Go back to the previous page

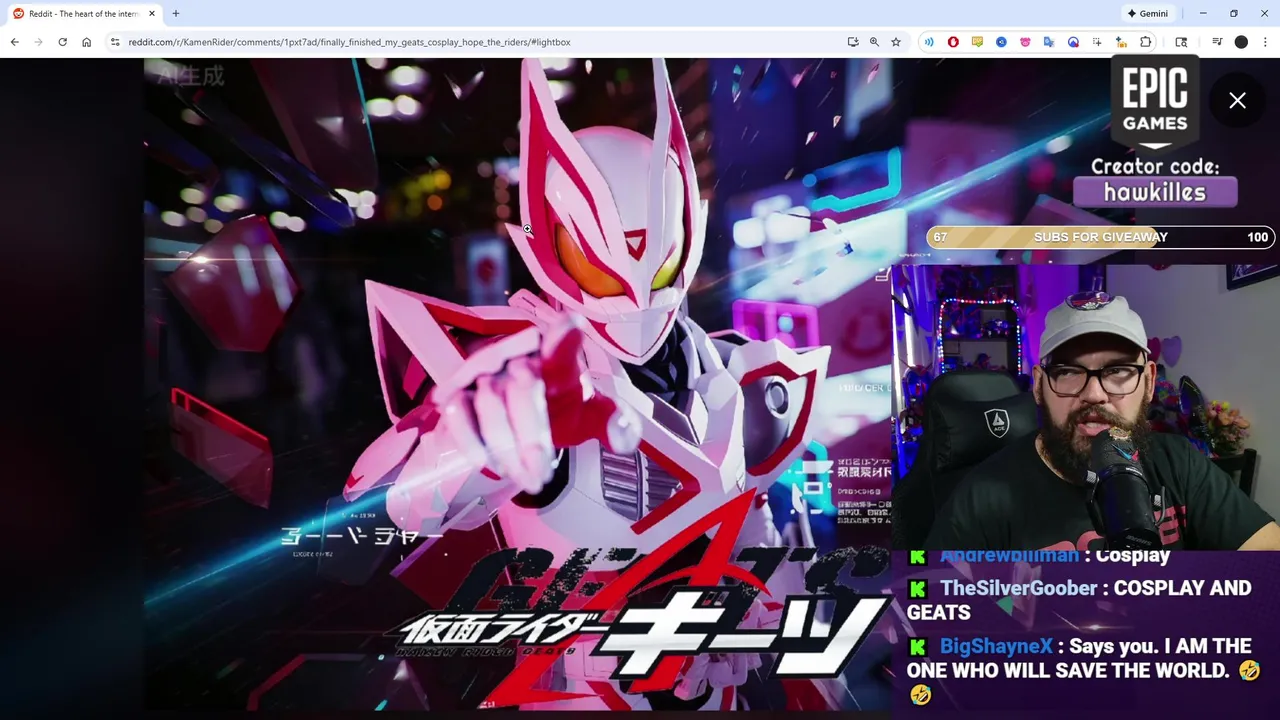[14, 42]
